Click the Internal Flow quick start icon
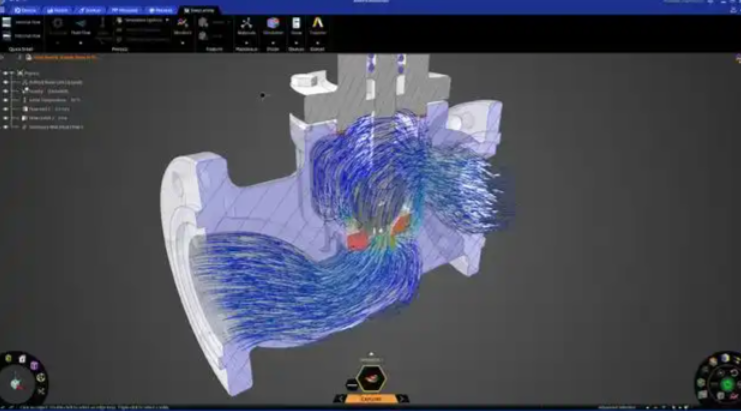This screenshot has width=741, height=411. coord(8,22)
